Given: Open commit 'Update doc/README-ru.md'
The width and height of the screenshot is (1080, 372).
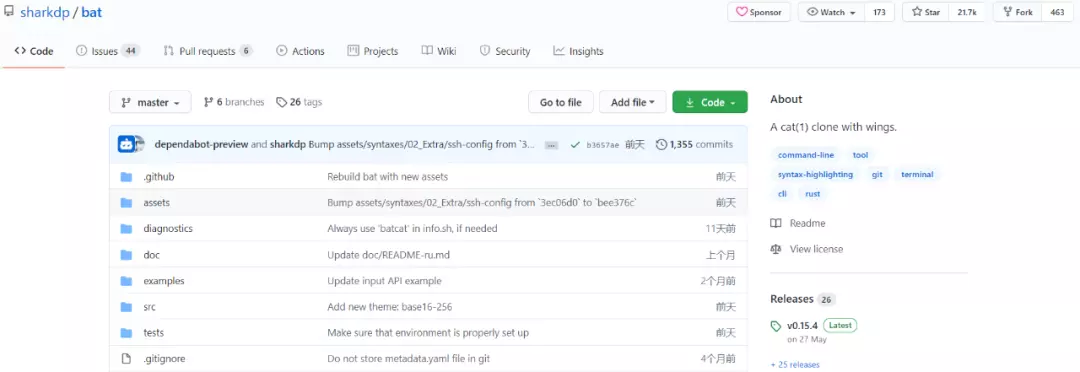Looking at the screenshot, I should point(388,255).
